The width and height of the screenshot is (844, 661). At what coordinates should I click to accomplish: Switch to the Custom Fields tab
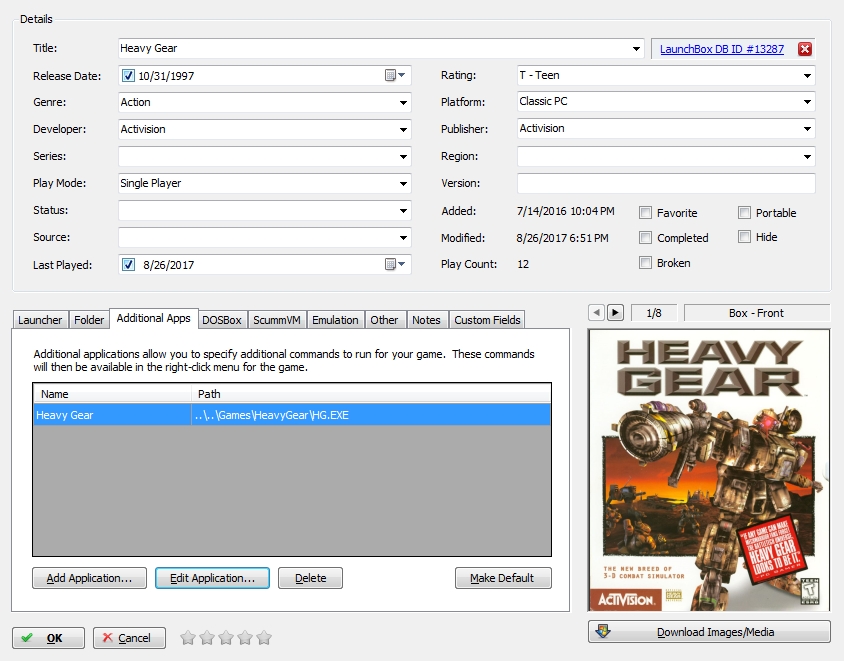(x=487, y=320)
